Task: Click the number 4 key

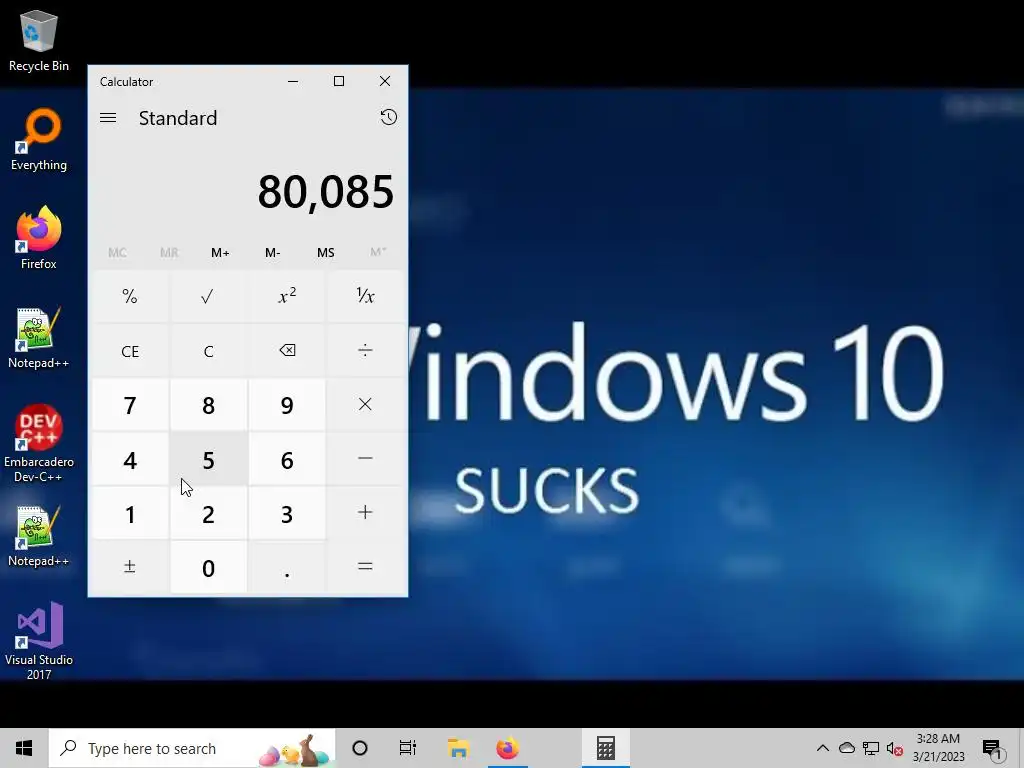Action: (x=130, y=459)
